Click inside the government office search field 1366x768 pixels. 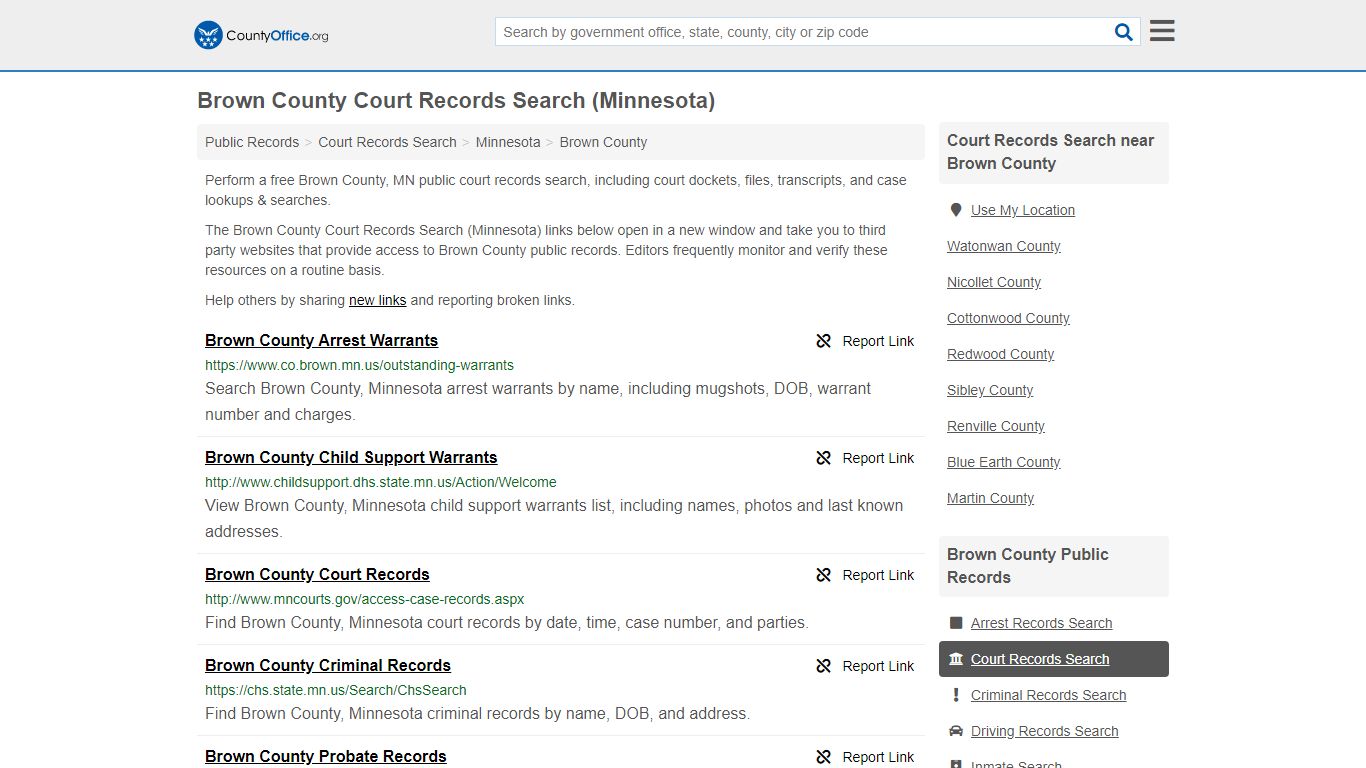click(800, 31)
